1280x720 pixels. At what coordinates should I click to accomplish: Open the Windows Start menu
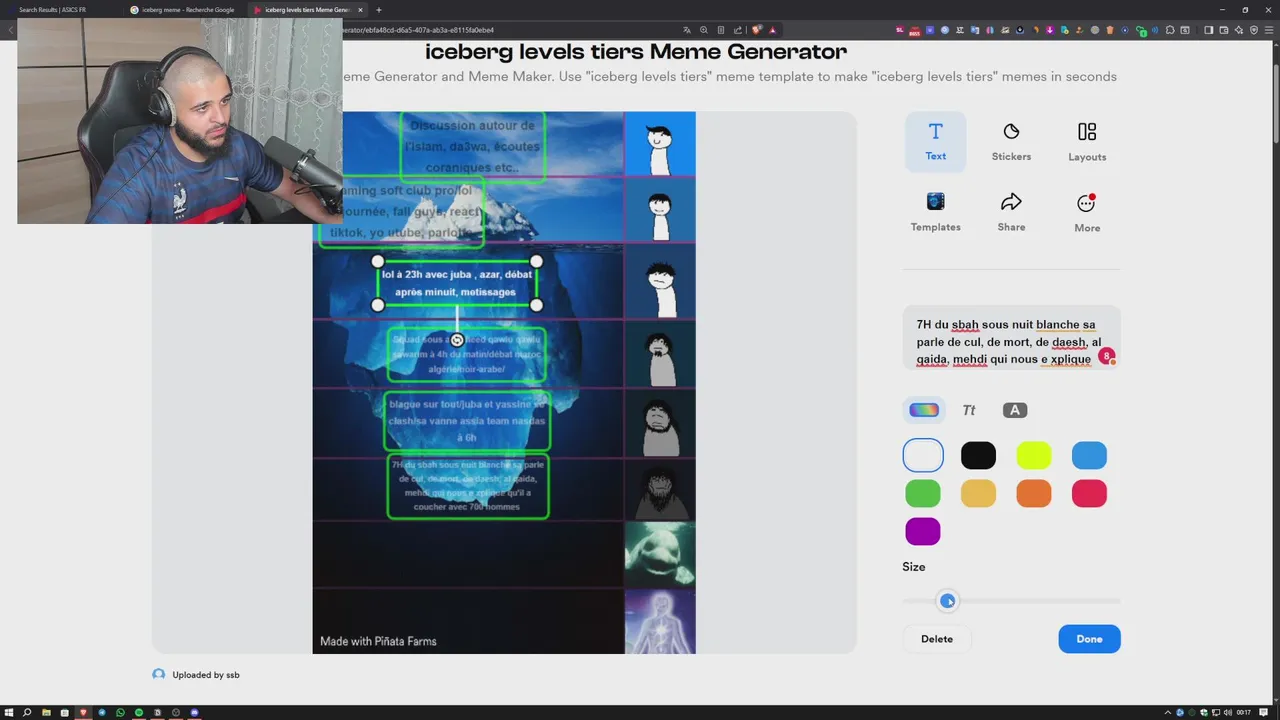(9, 712)
